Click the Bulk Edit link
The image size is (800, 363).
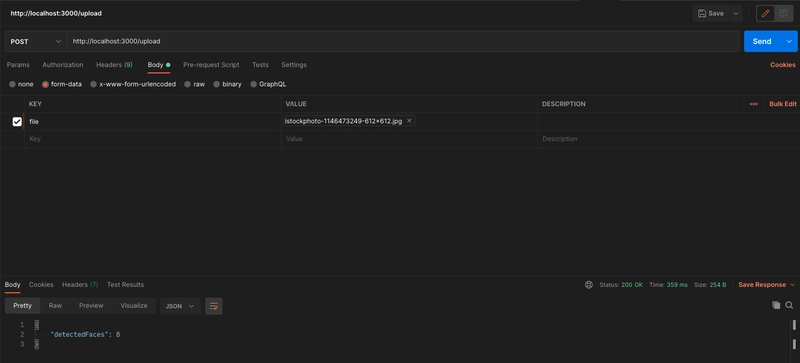(783, 104)
